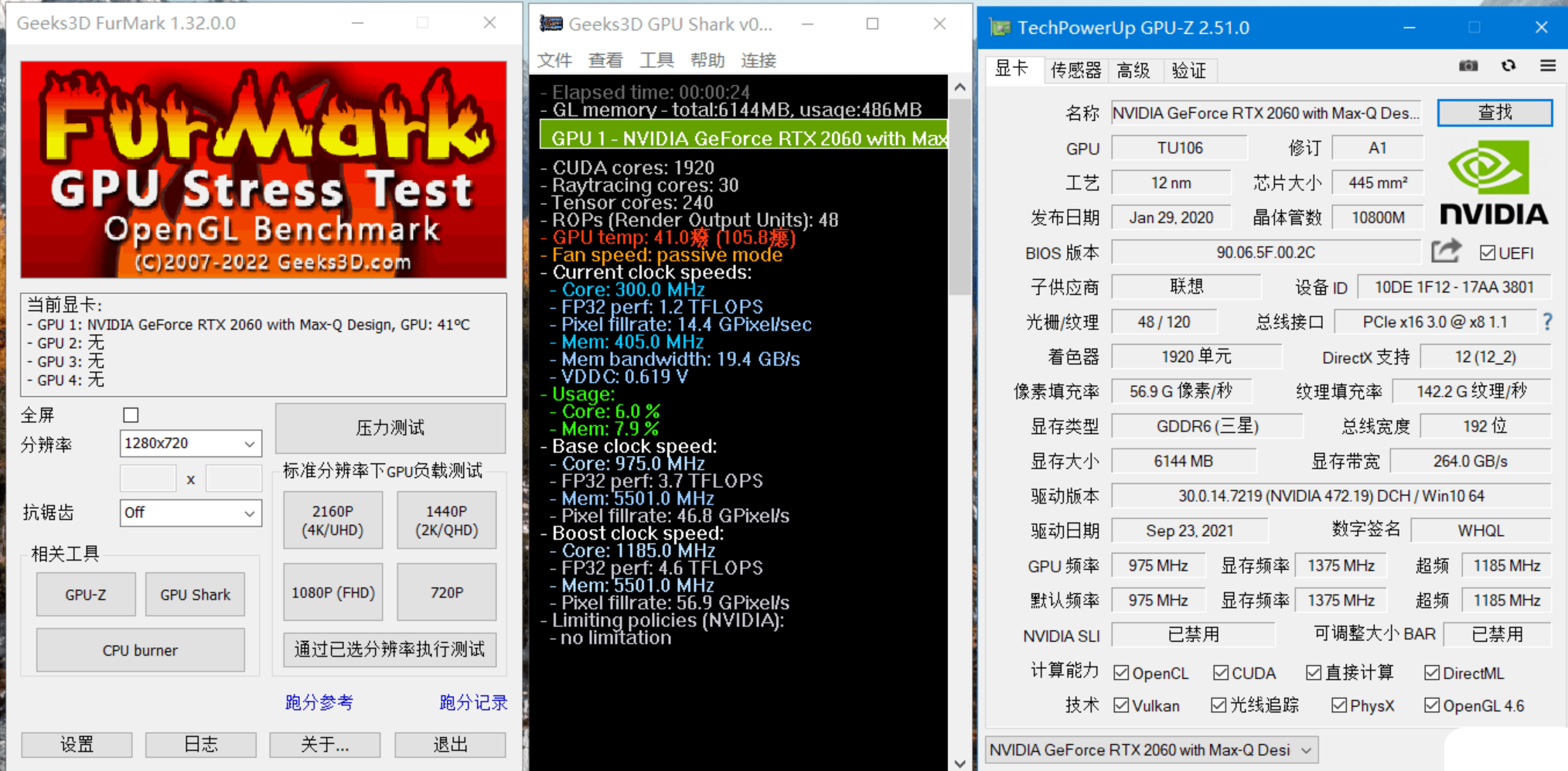This screenshot has height=771, width=1568.
Task: Click the GPU-Z screenshot camera icon
Action: coord(1468,67)
